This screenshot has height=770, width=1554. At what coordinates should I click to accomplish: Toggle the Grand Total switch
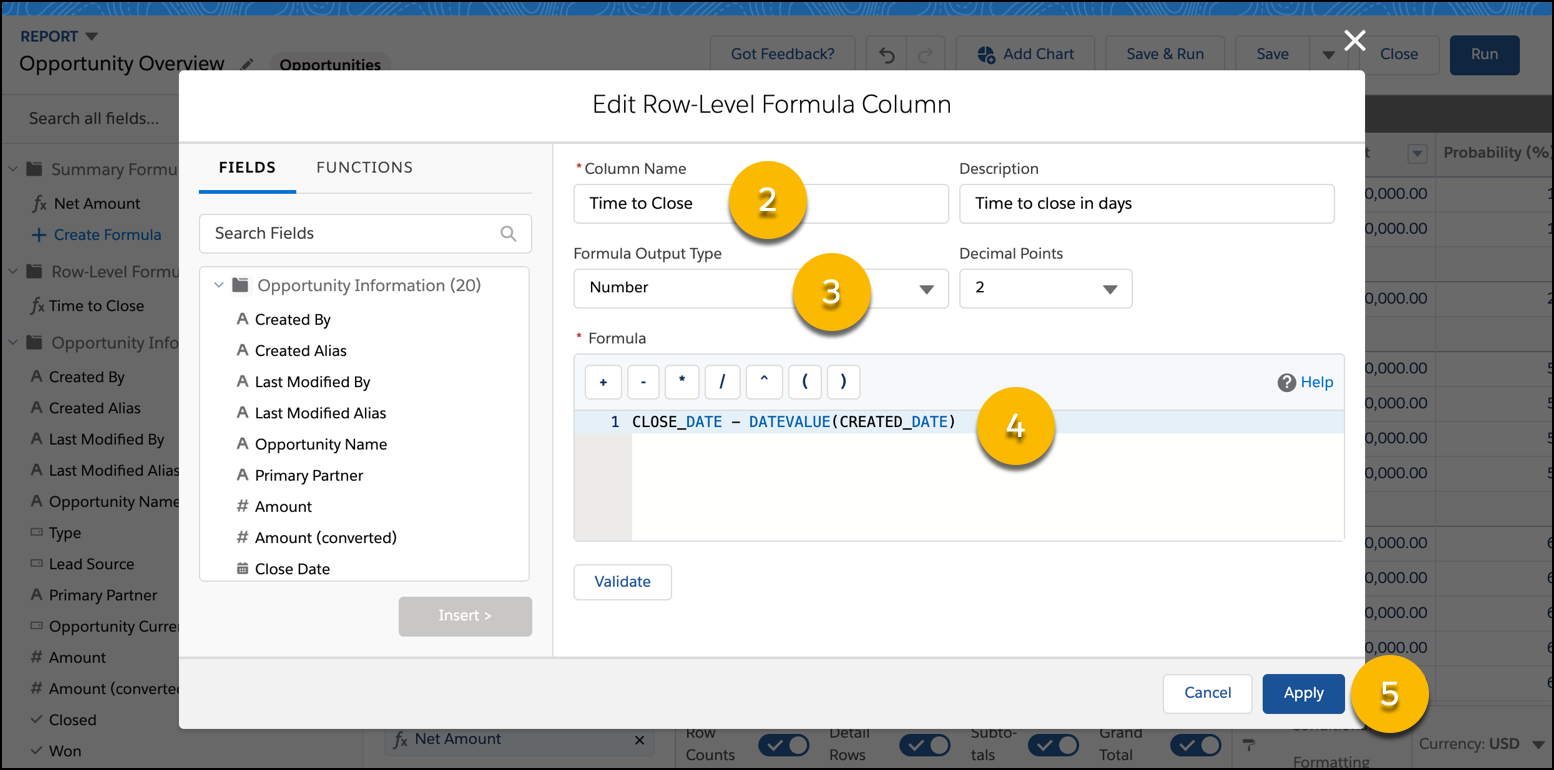1196,746
